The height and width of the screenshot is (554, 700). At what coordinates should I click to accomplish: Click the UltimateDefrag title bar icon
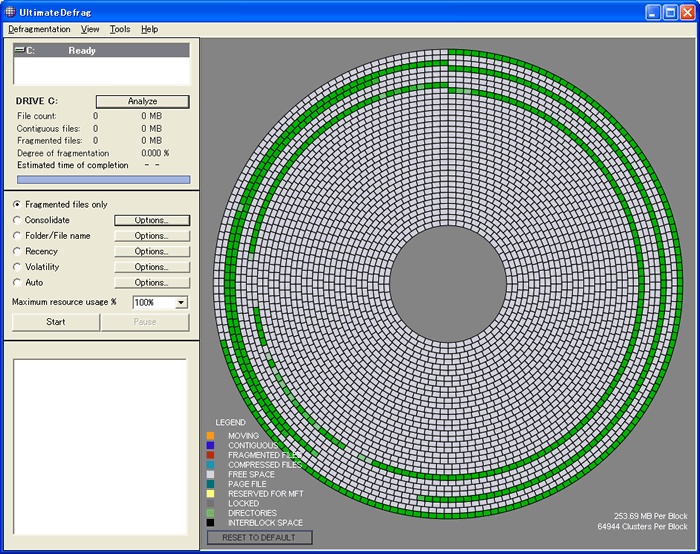(x=10, y=12)
